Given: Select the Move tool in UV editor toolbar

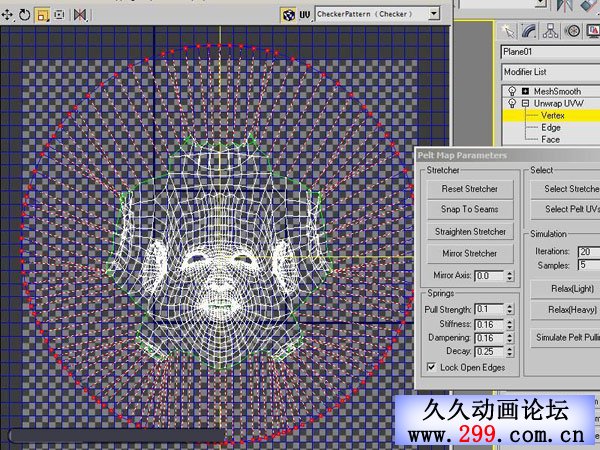Looking at the screenshot, I should tap(7, 15).
